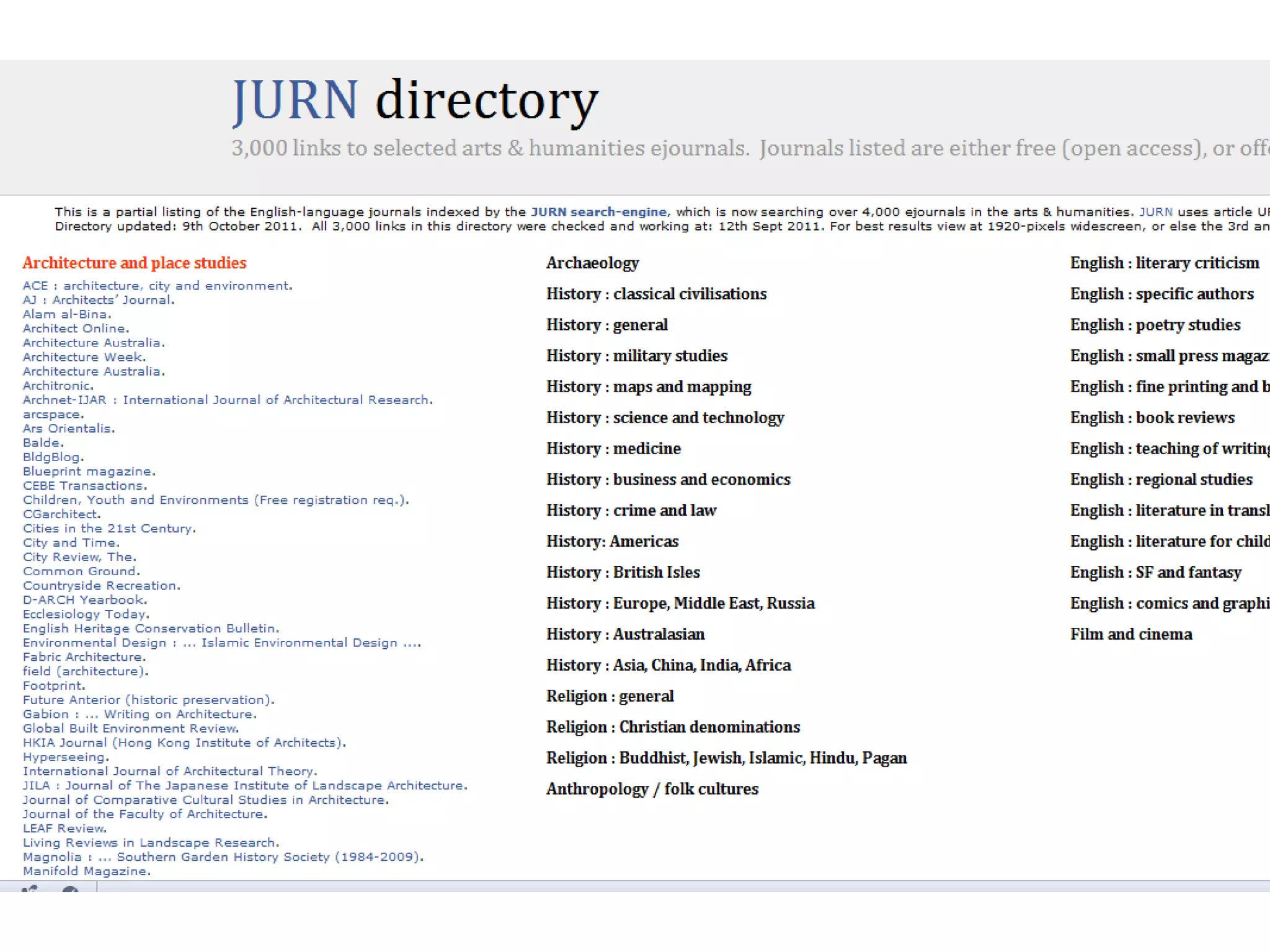This screenshot has width=1270, height=952.
Task: Expand Film and cinema section
Action: click(1130, 634)
